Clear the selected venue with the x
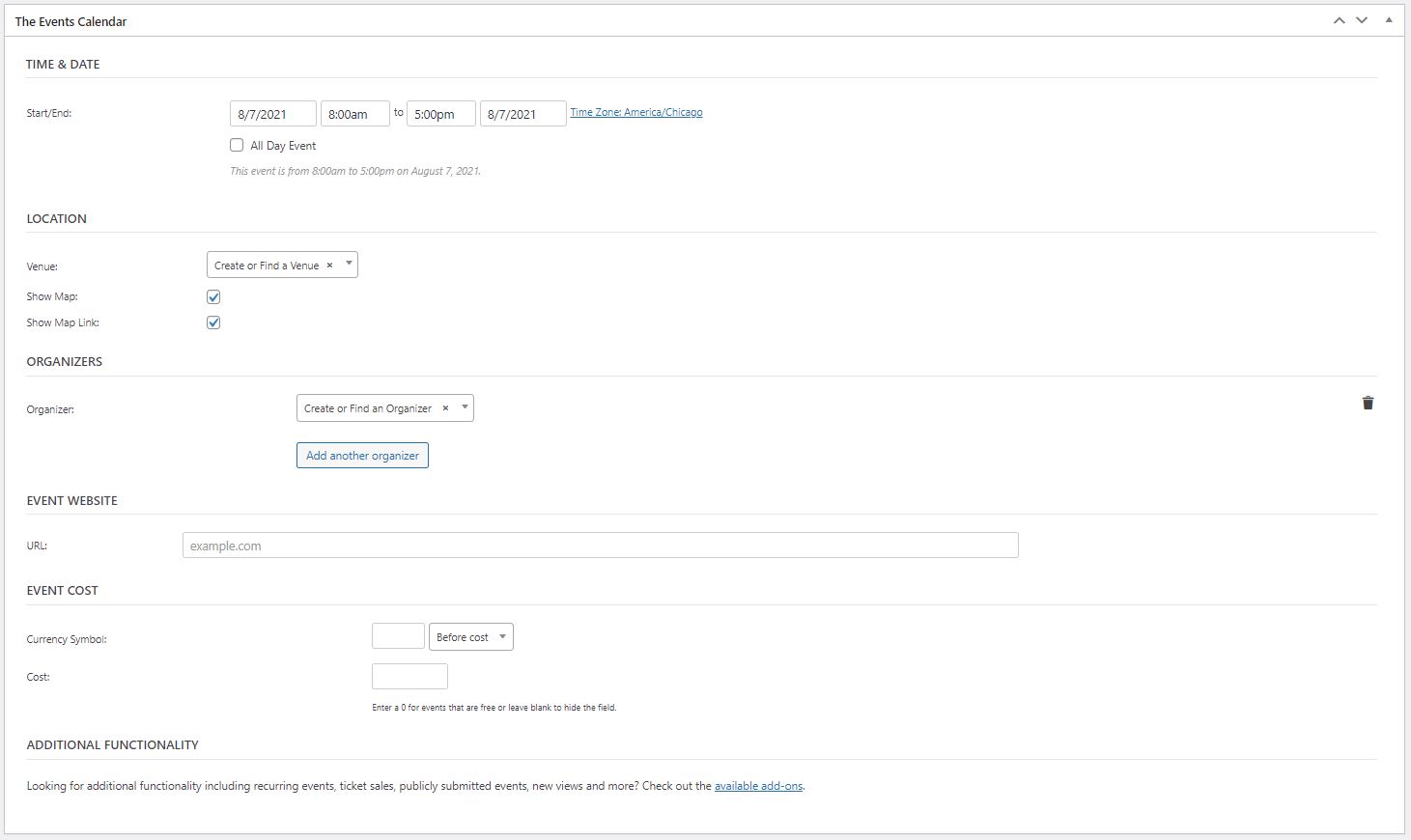This screenshot has width=1411, height=840. coord(329,266)
